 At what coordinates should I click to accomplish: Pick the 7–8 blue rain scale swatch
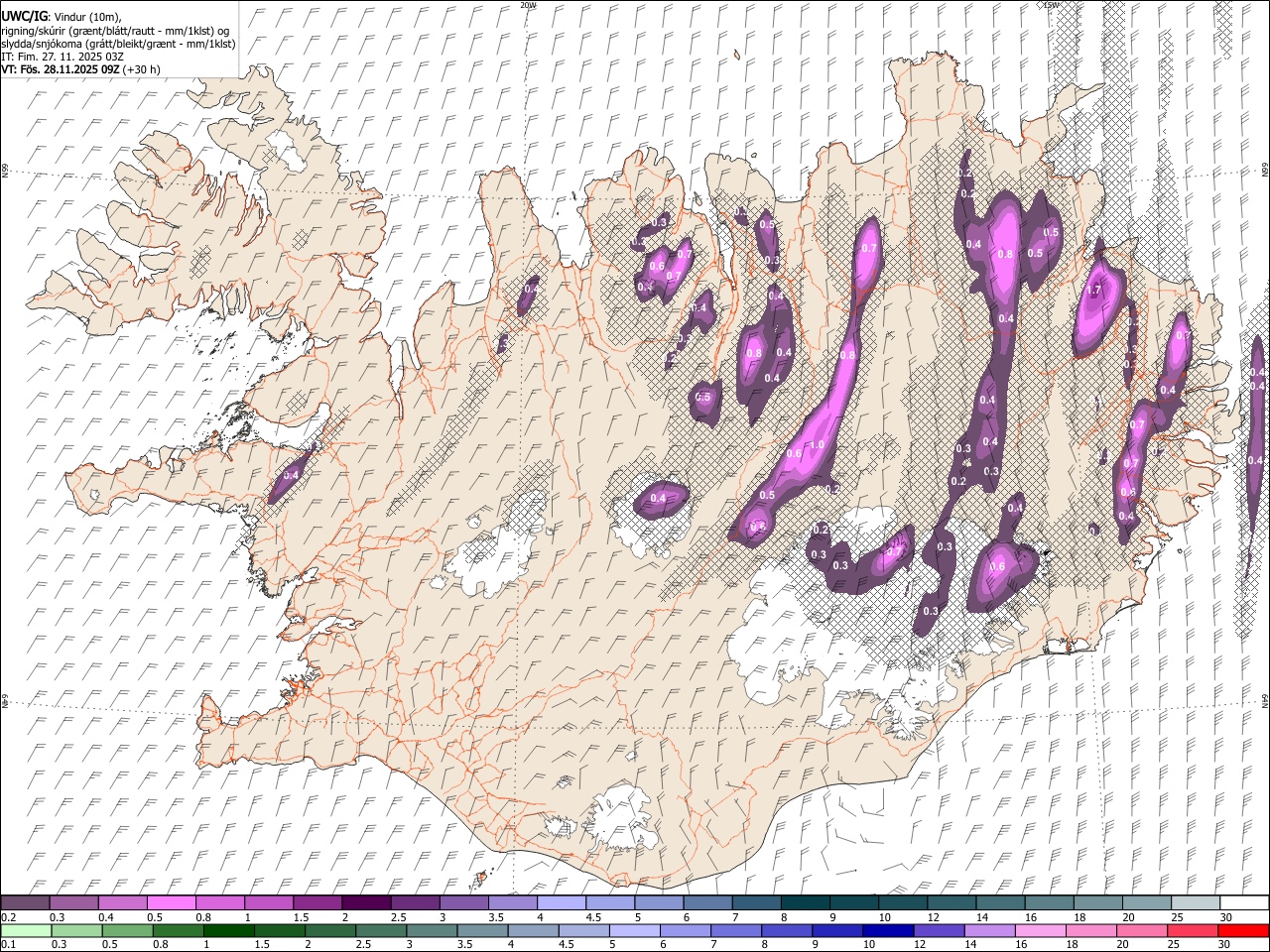[x=735, y=931]
